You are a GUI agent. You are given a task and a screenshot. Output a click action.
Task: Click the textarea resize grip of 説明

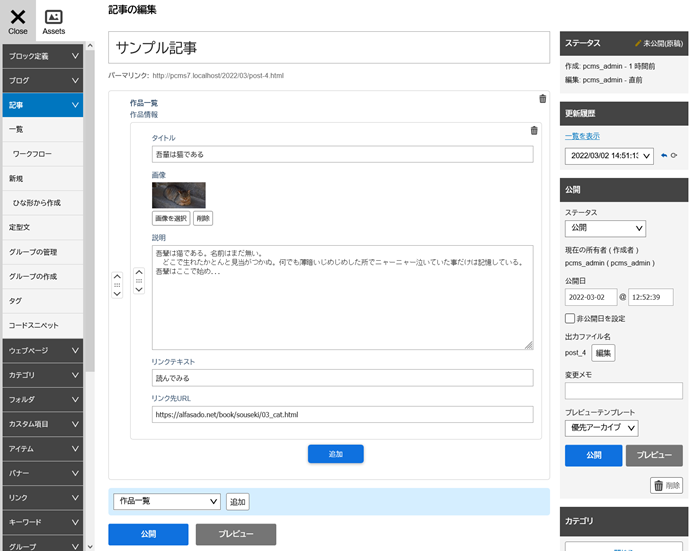pos(529,345)
